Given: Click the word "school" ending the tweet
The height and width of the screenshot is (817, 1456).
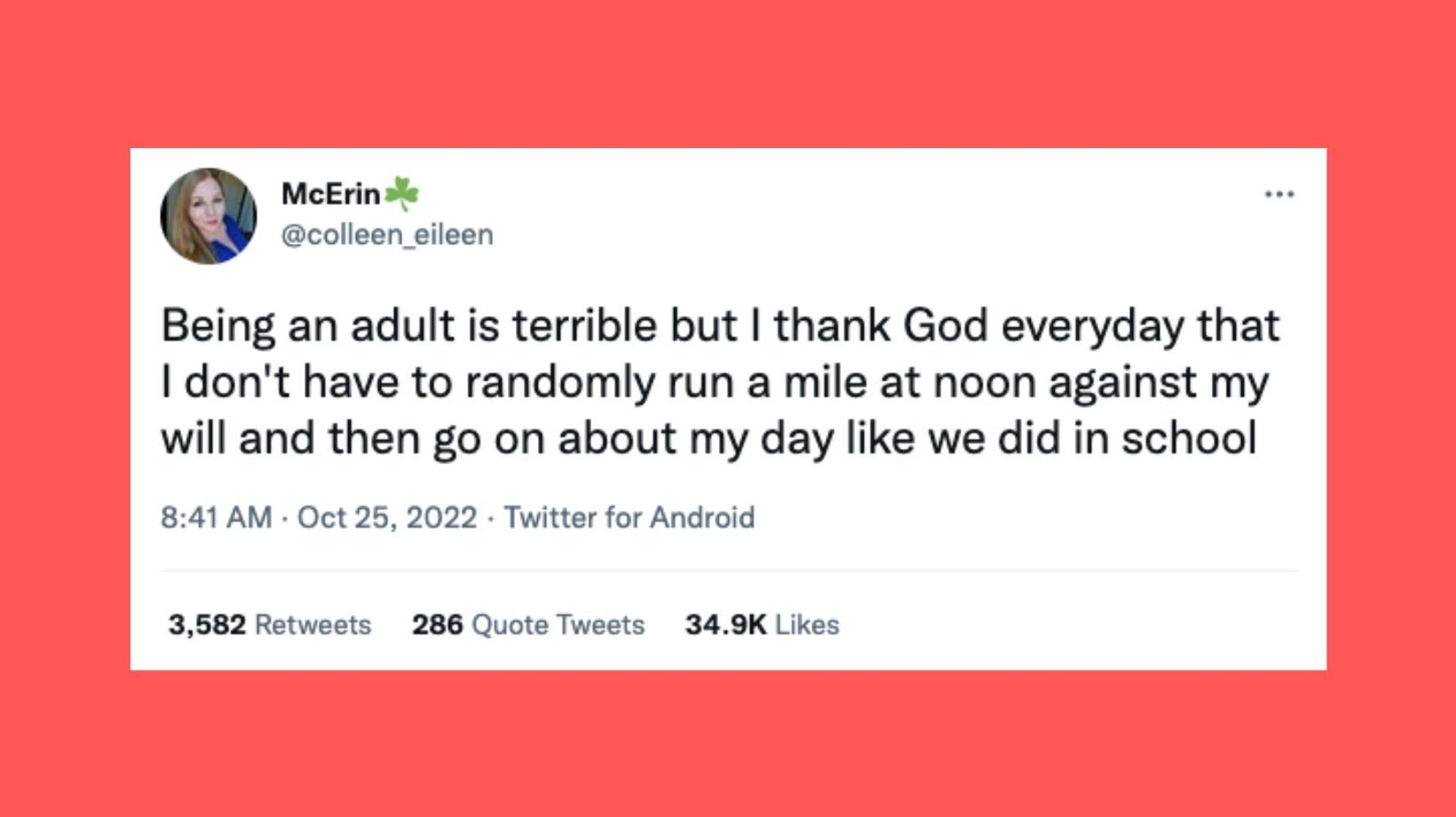Looking at the screenshot, I should pyautogui.click(x=1188, y=438).
